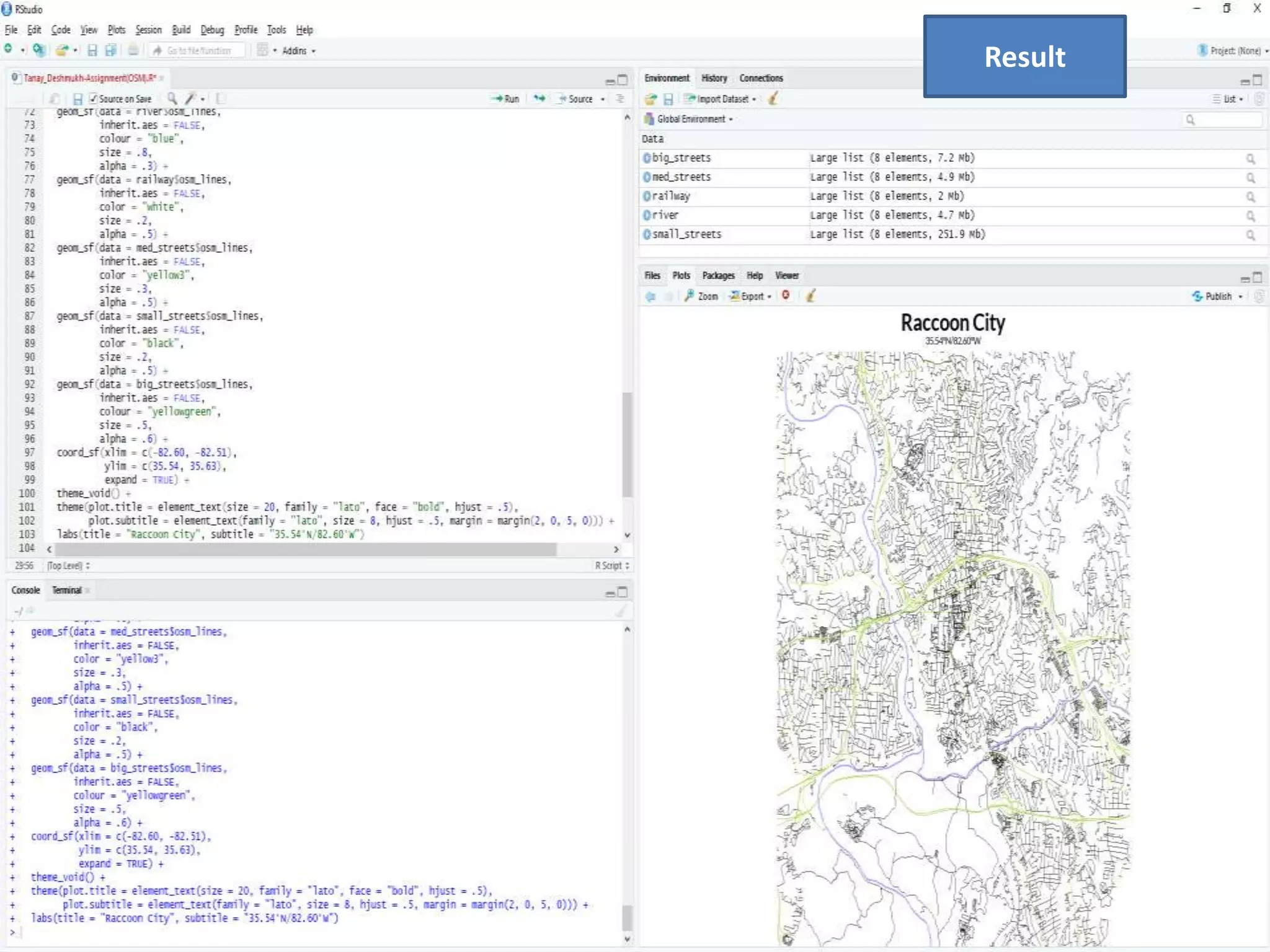The image size is (1270, 952).
Task: View the big_streets data with its magnifier icon
Action: (1250, 159)
